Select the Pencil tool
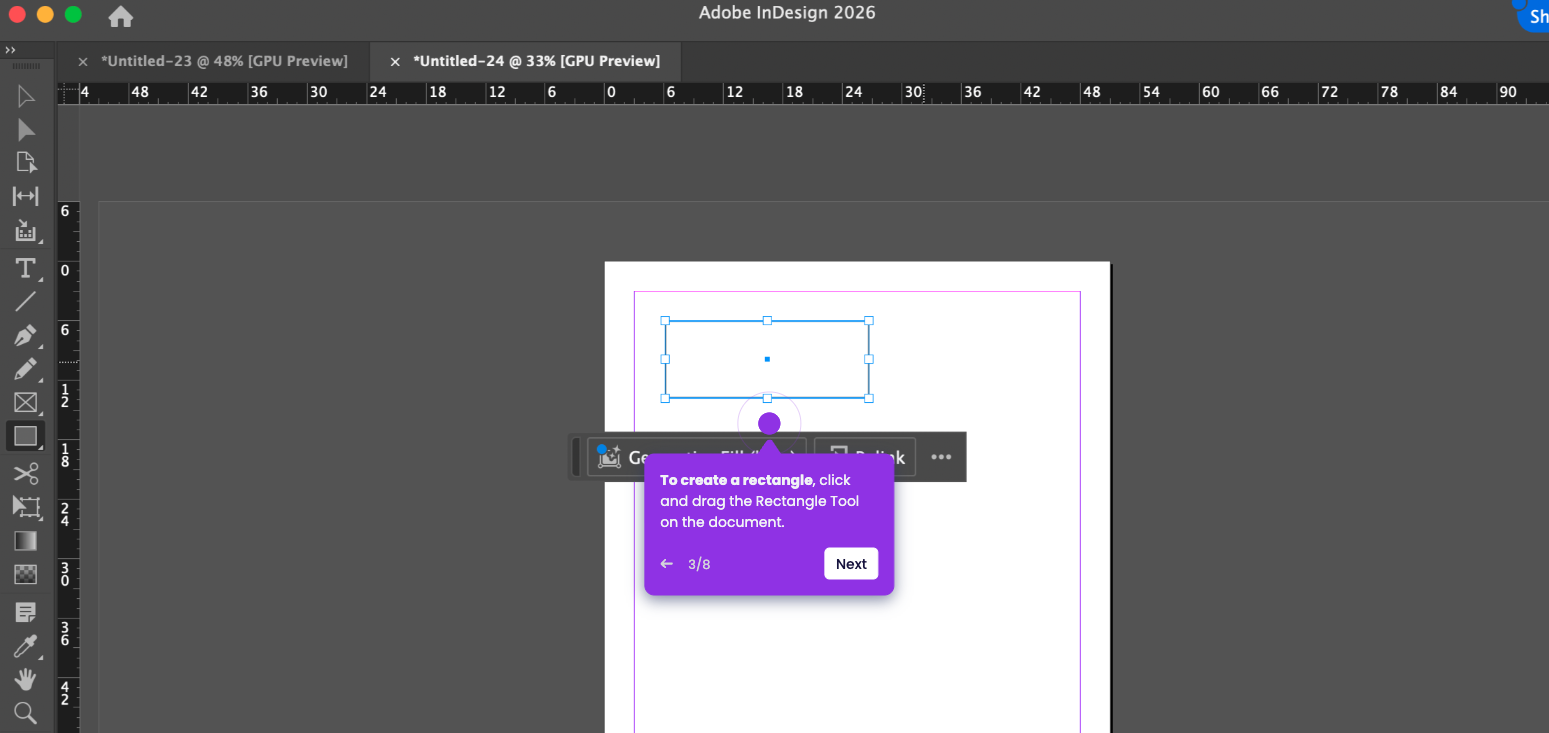Image resolution: width=1549 pixels, height=733 pixels. 26,369
